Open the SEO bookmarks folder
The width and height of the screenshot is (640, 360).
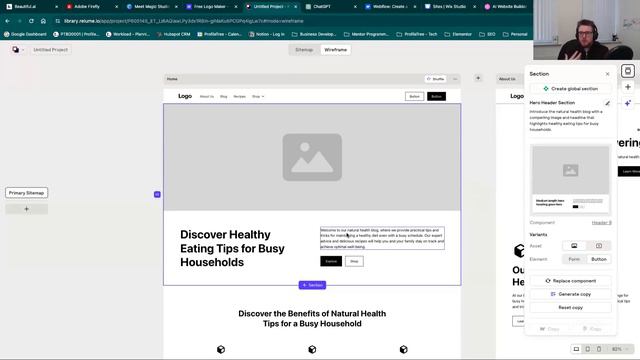point(488,34)
